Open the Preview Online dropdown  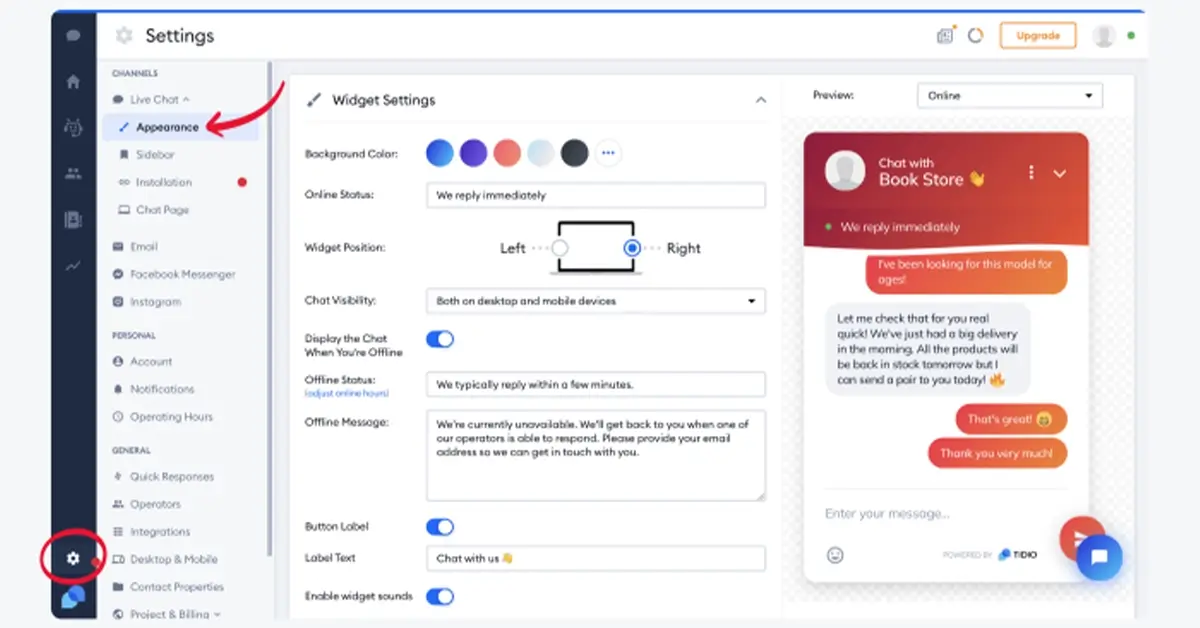click(1010, 96)
